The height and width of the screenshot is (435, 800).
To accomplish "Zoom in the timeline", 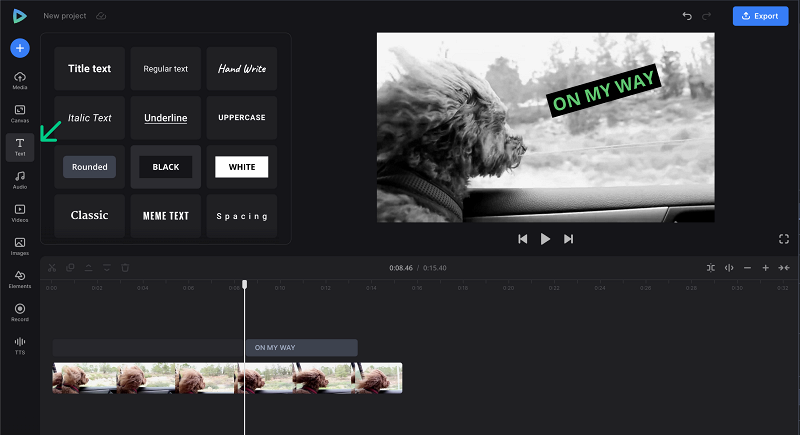I will [765, 268].
